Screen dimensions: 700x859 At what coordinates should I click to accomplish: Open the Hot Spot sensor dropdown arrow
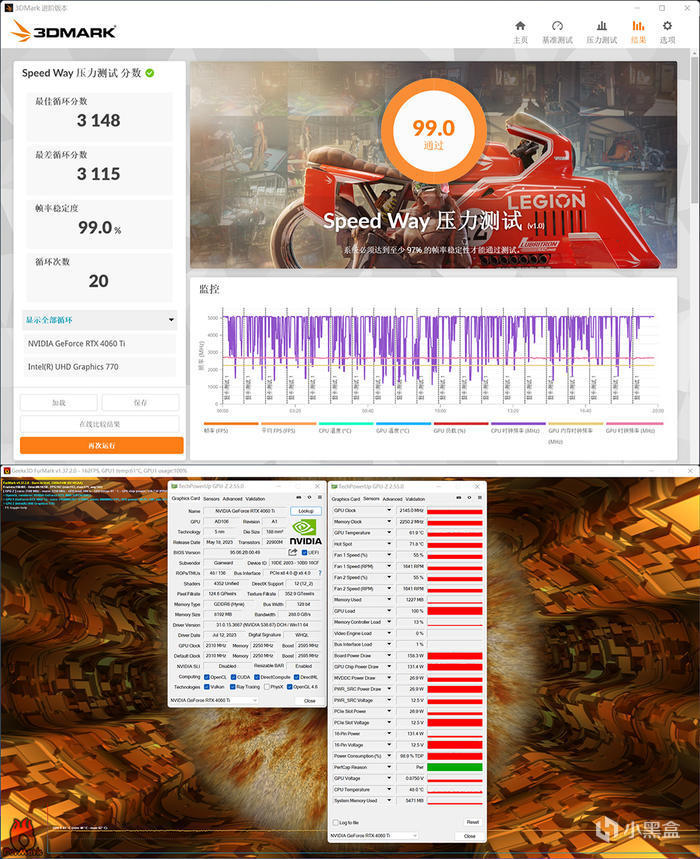[x=389, y=543]
